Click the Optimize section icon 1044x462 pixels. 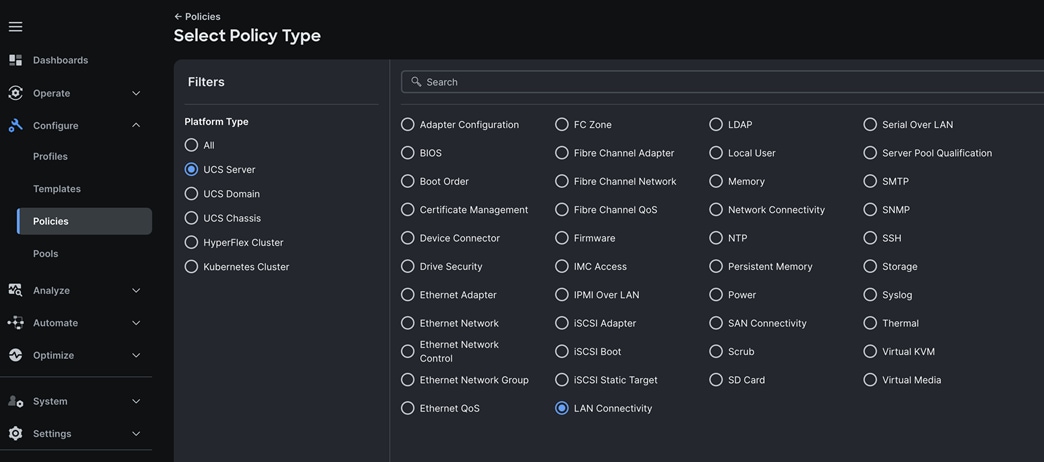click(x=15, y=355)
